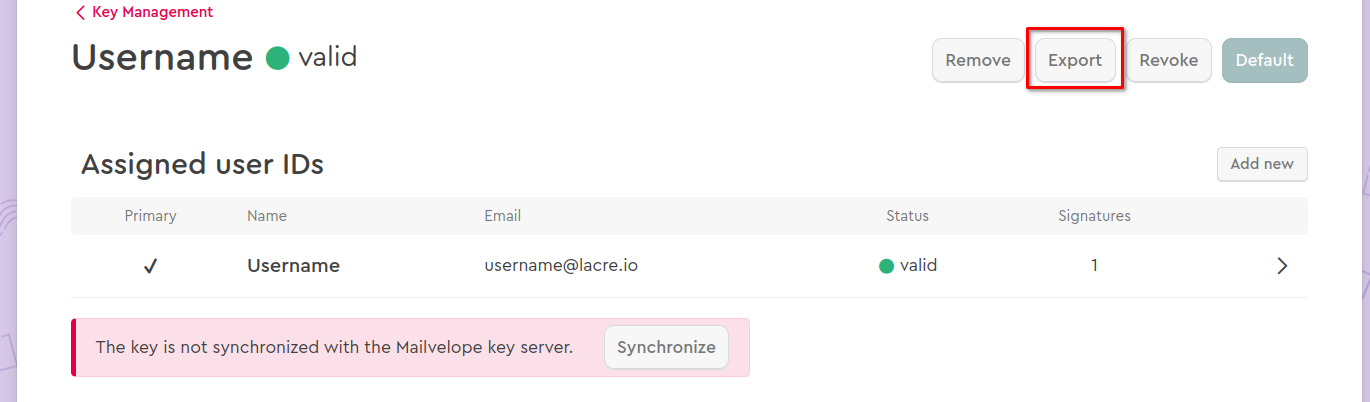Click the Signatures column header
Viewport: 1370px width, 402px height.
[1095, 216]
